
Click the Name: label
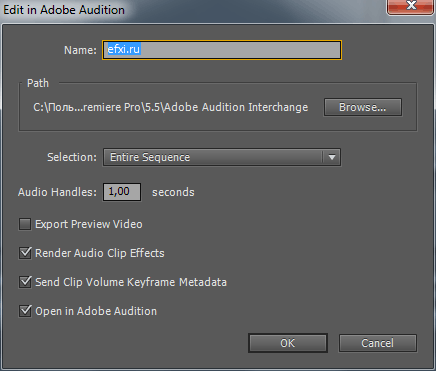(x=80, y=50)
